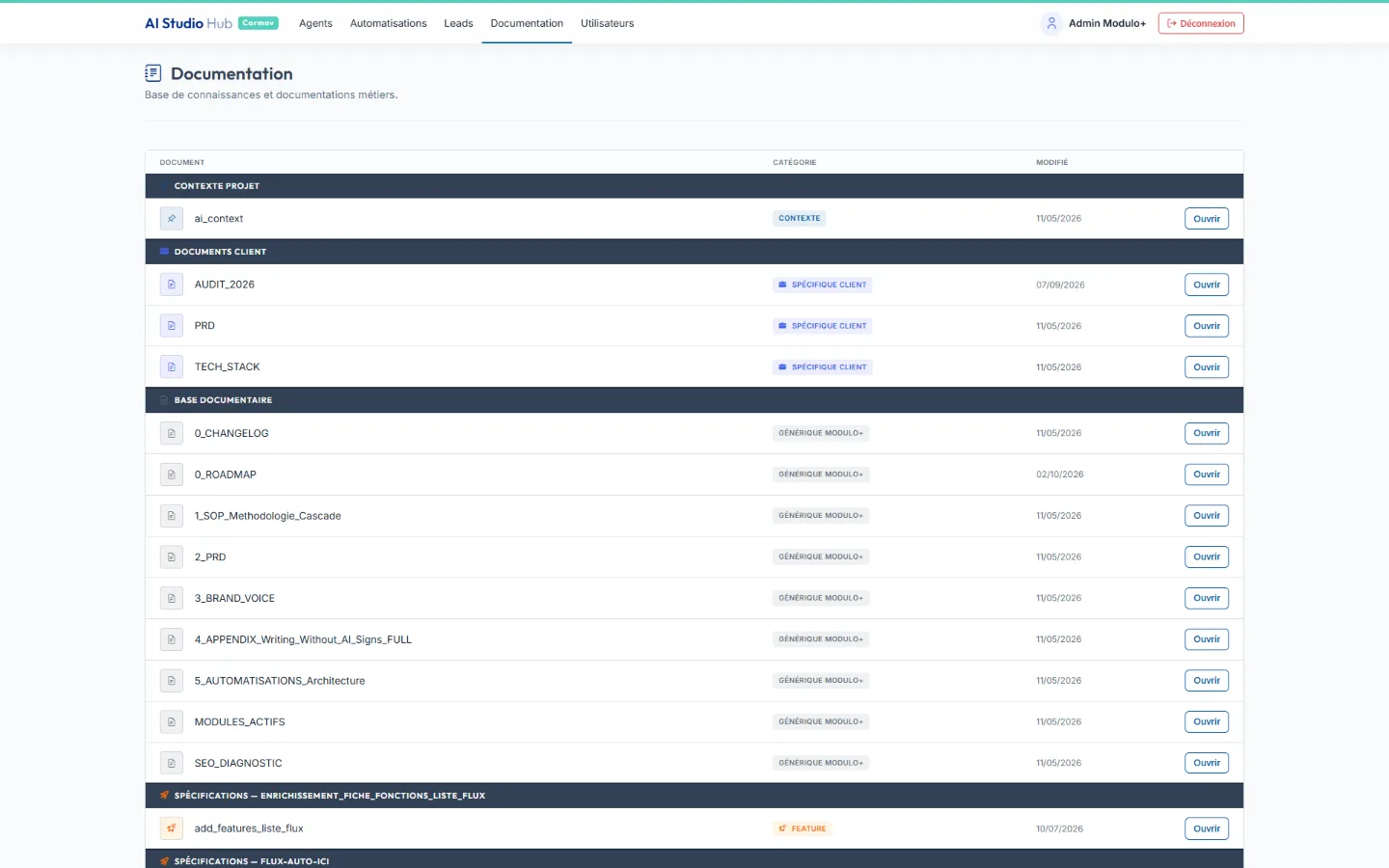Click the AI Studio Hub logo link
This screenshot has width=1389, height=868.
188,23
